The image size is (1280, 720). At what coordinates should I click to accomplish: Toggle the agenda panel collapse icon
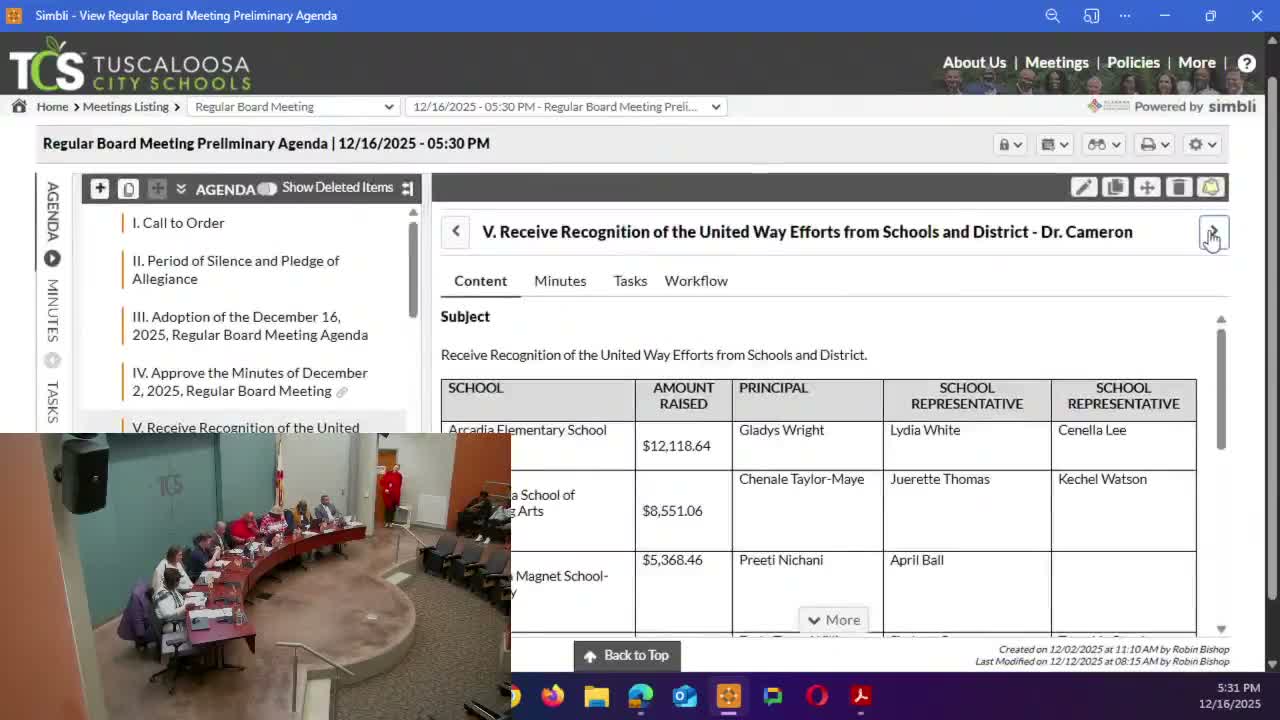[407, 188]
